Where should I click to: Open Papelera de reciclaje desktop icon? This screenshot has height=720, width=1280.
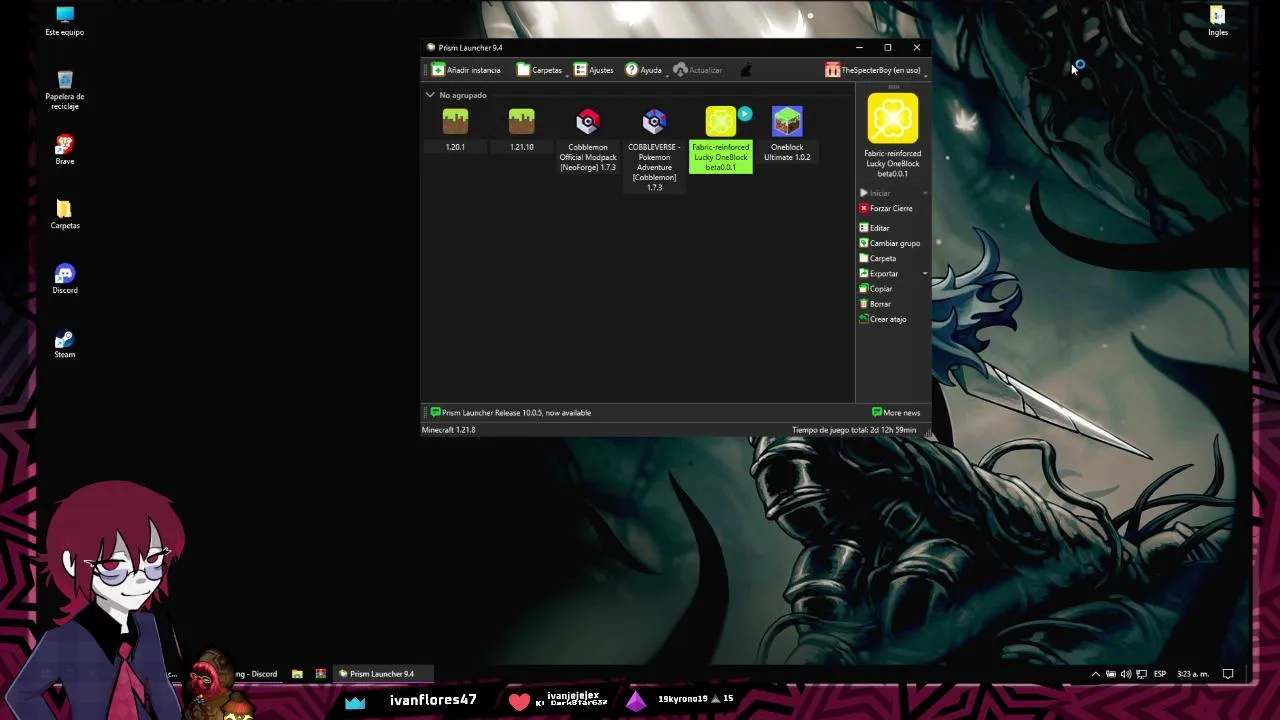pyautogui.click(x=65, y=90)
